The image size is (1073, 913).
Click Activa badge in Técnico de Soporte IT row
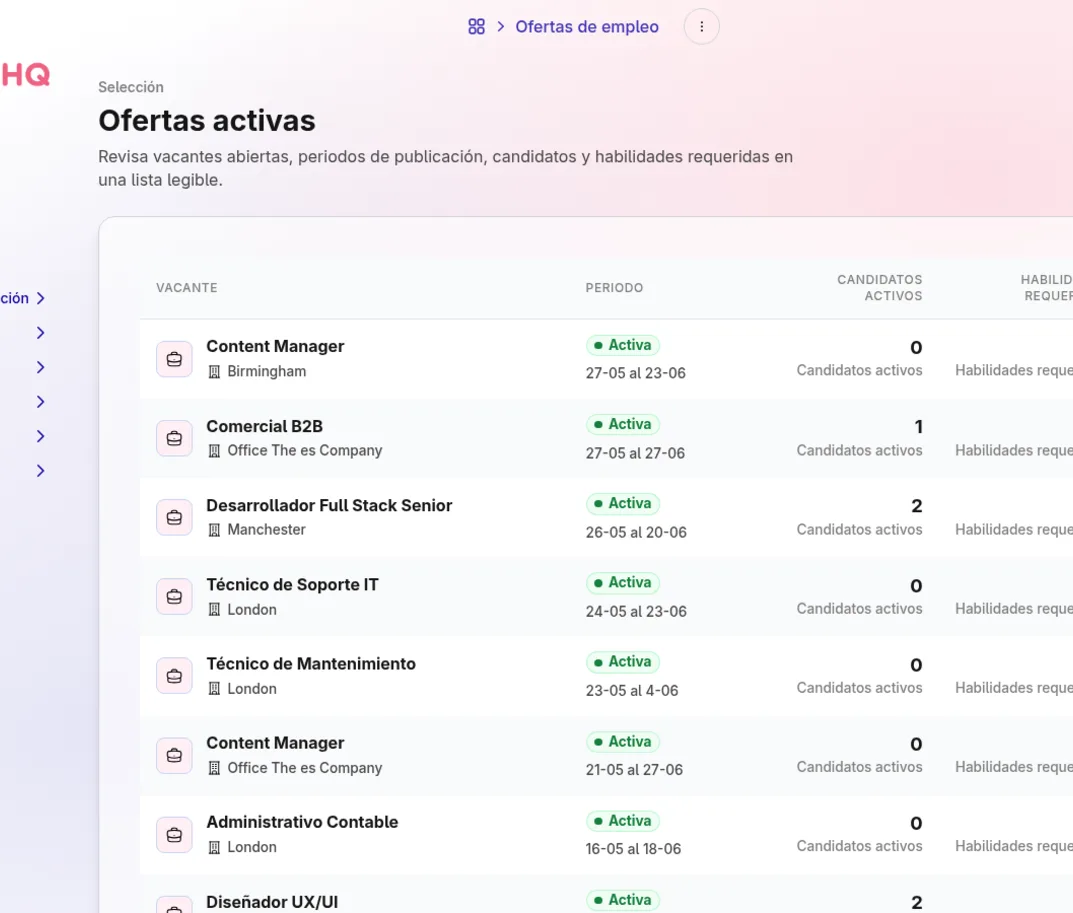(x=623, y=582)
